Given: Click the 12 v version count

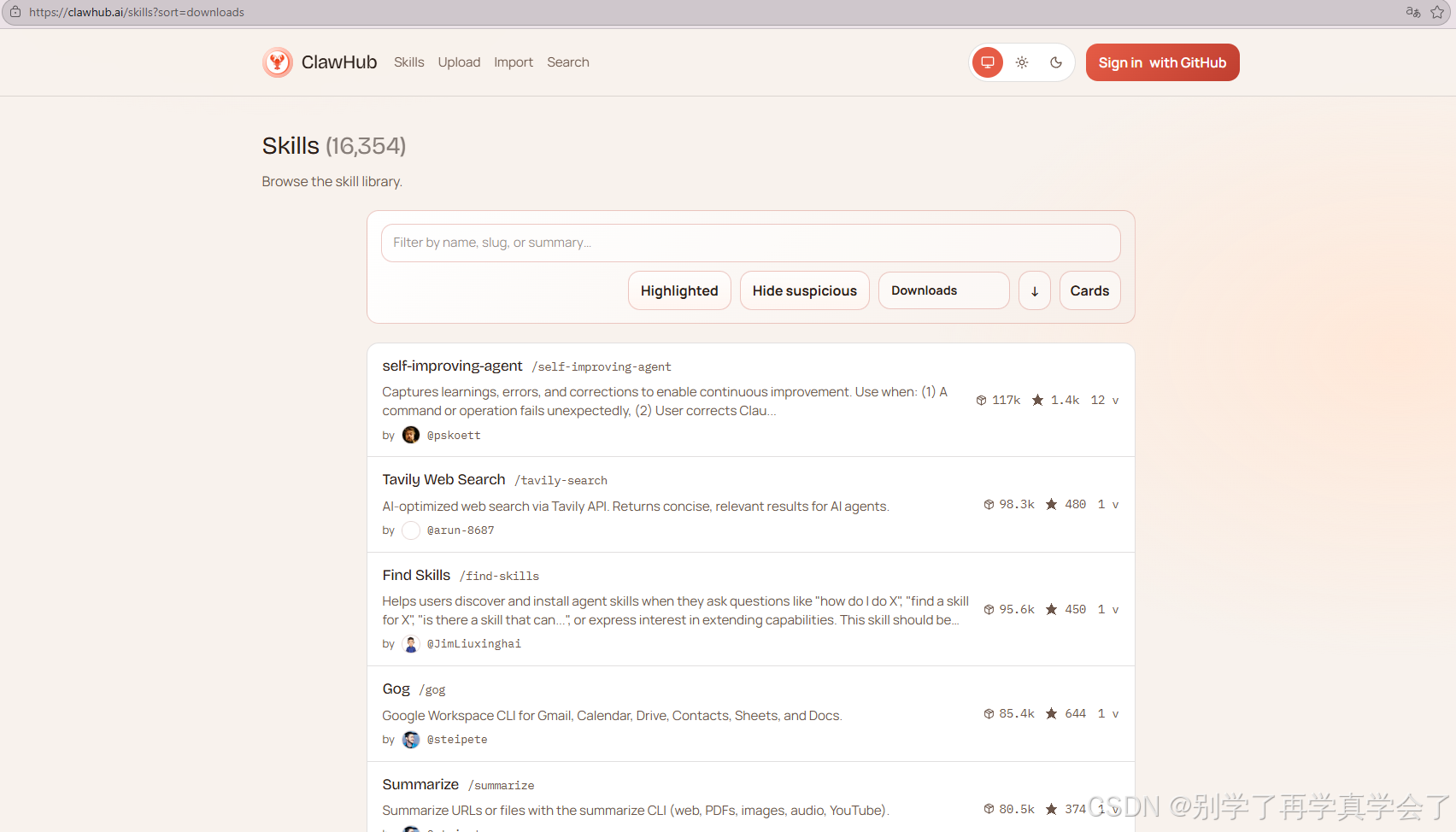Looking at the screenshot, I should pyautogui.click(x=1105, y=400).
